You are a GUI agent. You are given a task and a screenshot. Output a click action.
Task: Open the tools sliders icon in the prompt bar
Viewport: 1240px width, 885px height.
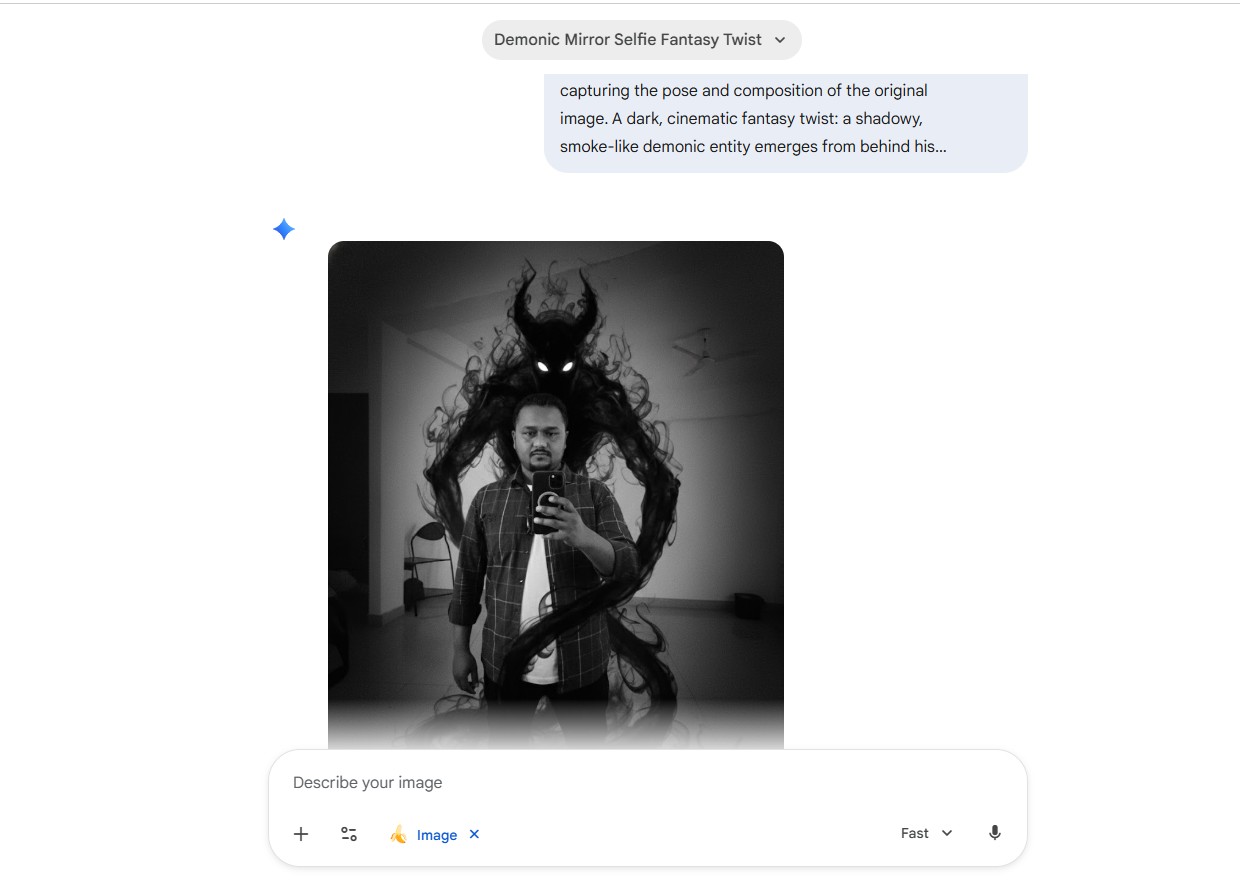[349, 834]
